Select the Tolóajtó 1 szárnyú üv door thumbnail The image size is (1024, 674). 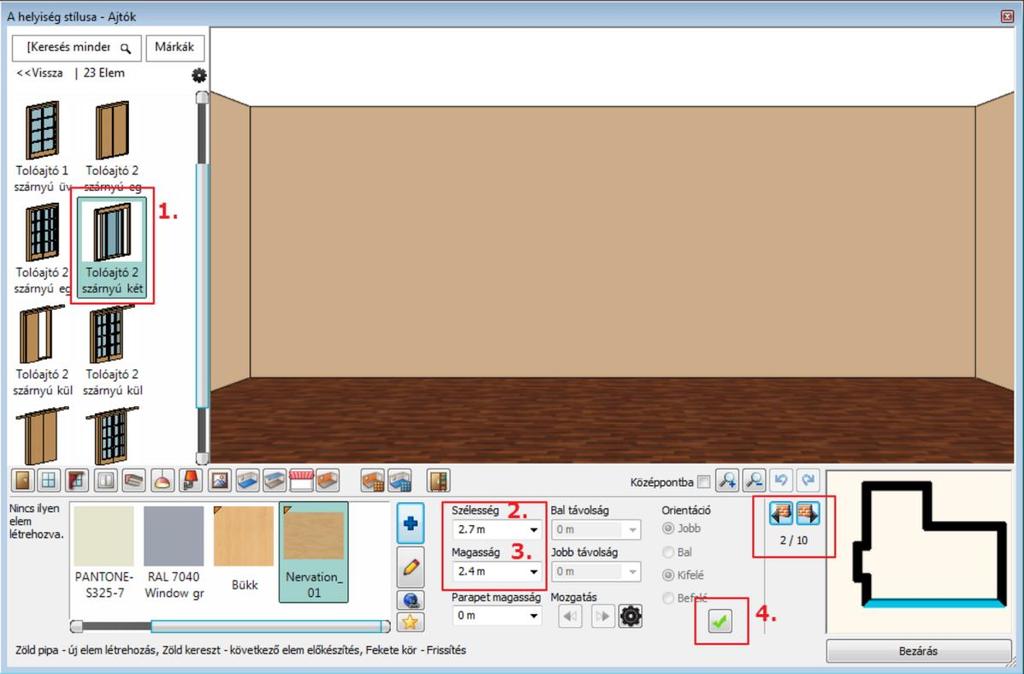[42, 147]
